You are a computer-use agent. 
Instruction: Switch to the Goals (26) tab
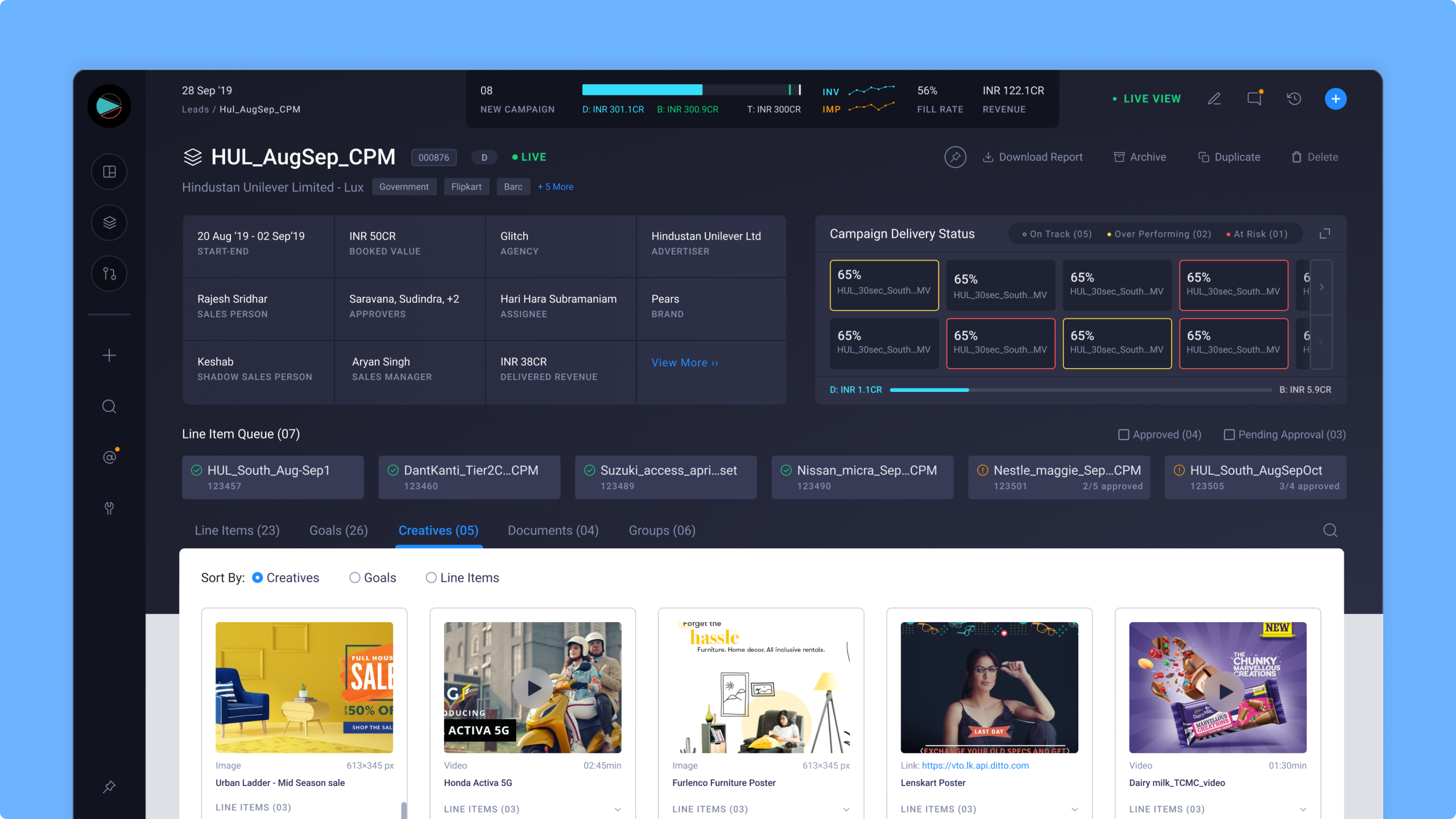pyautogui.click(x=338, y=531)
